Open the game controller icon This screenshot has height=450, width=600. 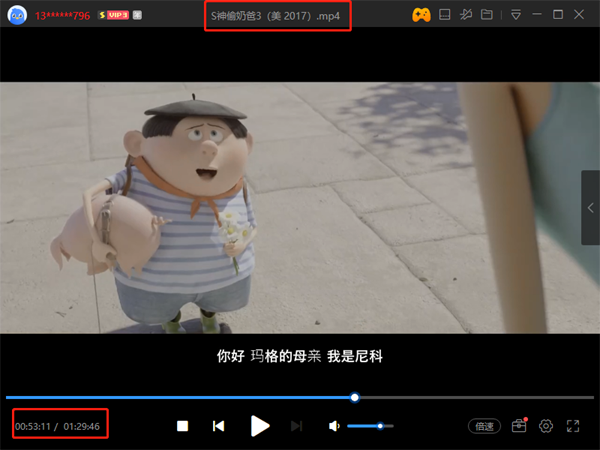[422, 15]
